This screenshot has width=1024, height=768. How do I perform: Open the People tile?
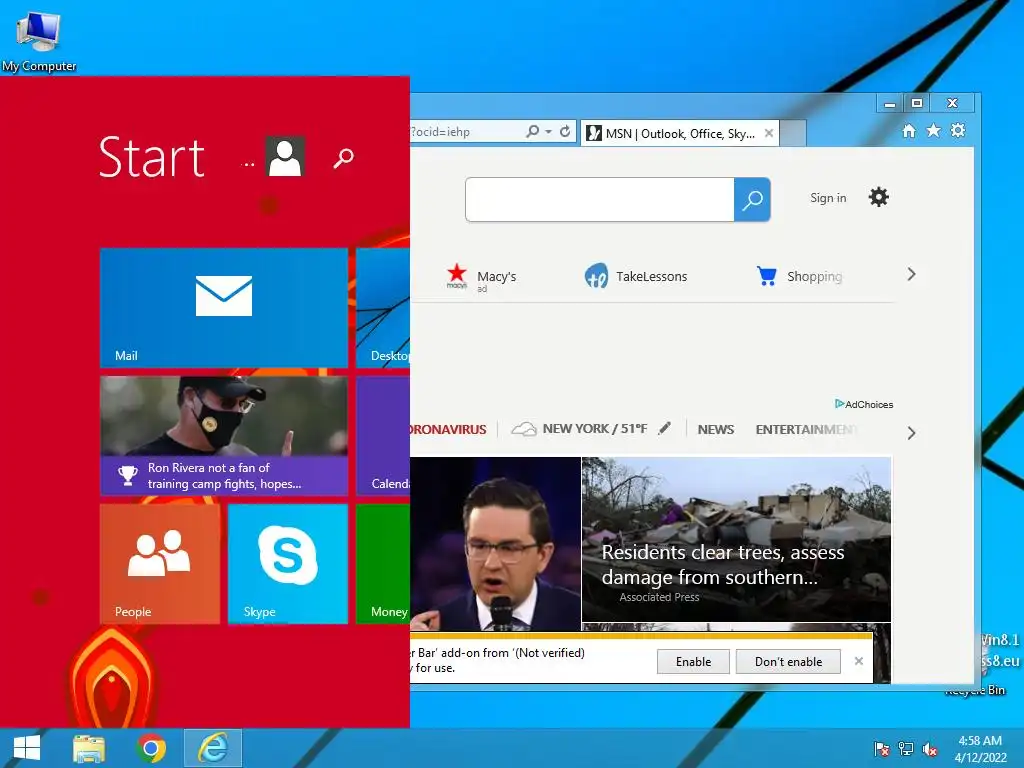click(160, 564)
